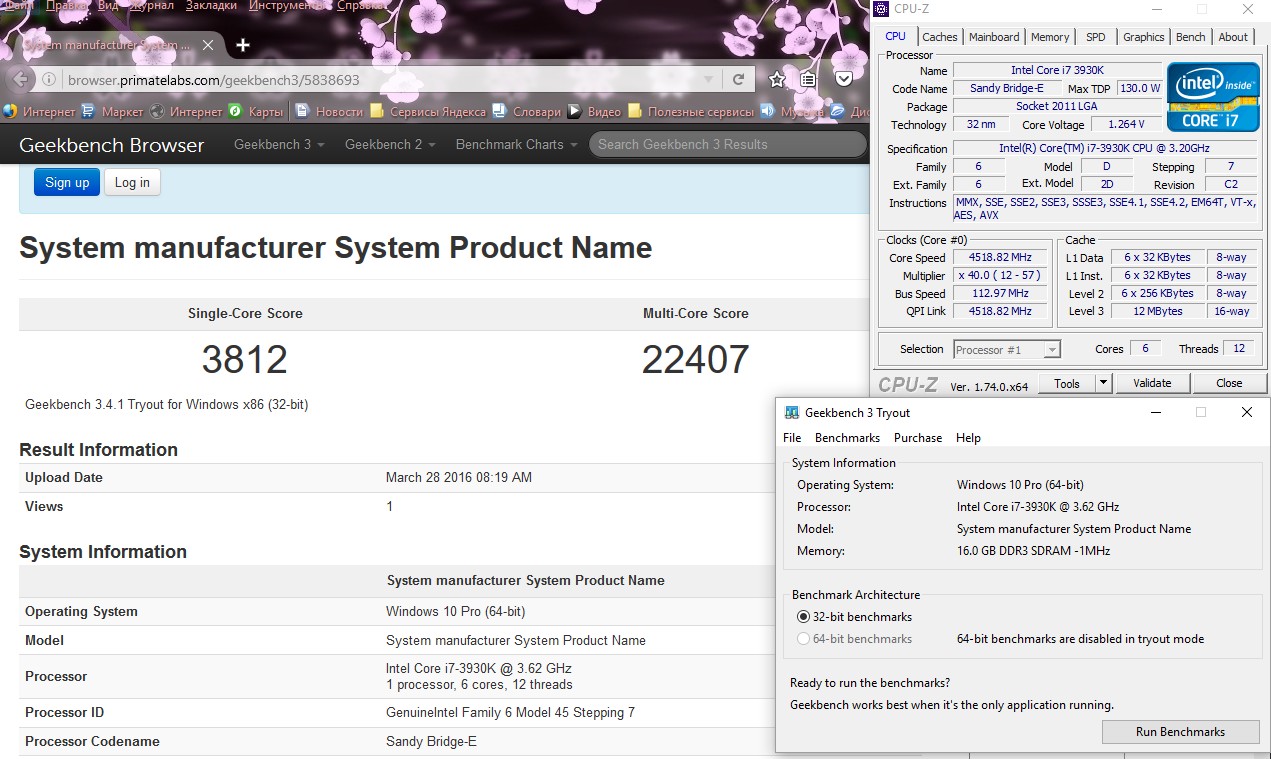The image size is (1271, 759).
Task: Open the Benchmarks menu in Geekbench
Action: pyautogui.click(x=847, y=438)
